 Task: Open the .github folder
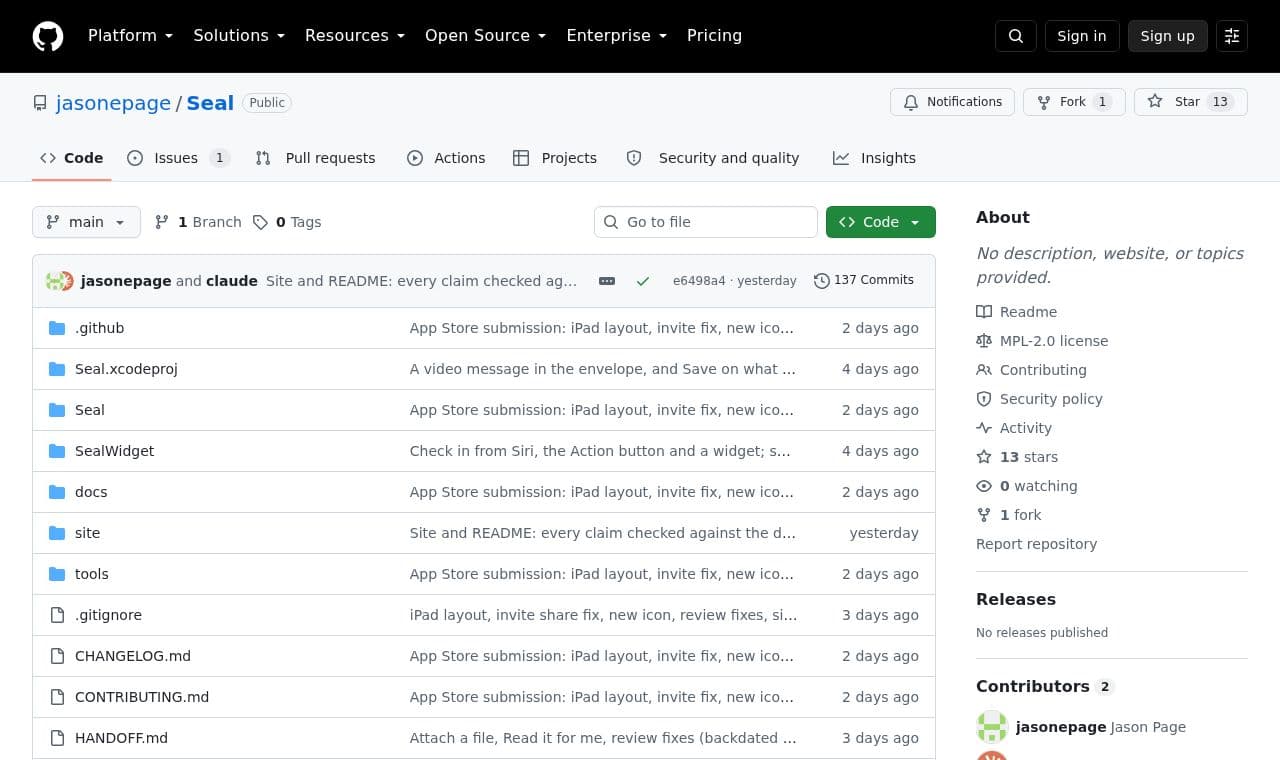tap(99, 328)
